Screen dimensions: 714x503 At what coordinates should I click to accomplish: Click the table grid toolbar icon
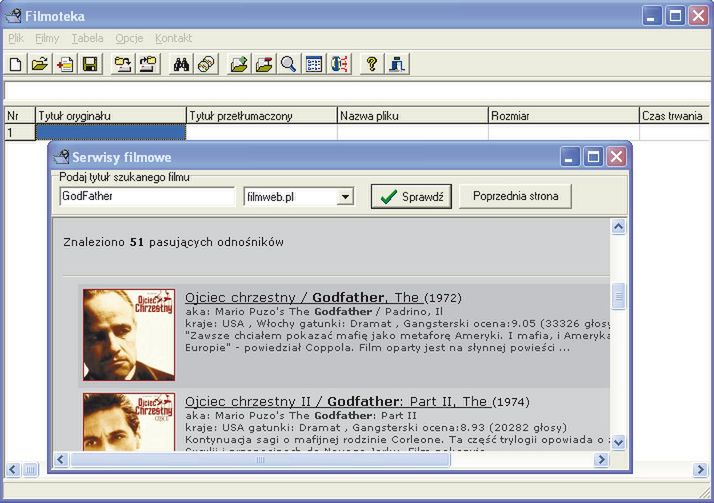click(314, 64)
